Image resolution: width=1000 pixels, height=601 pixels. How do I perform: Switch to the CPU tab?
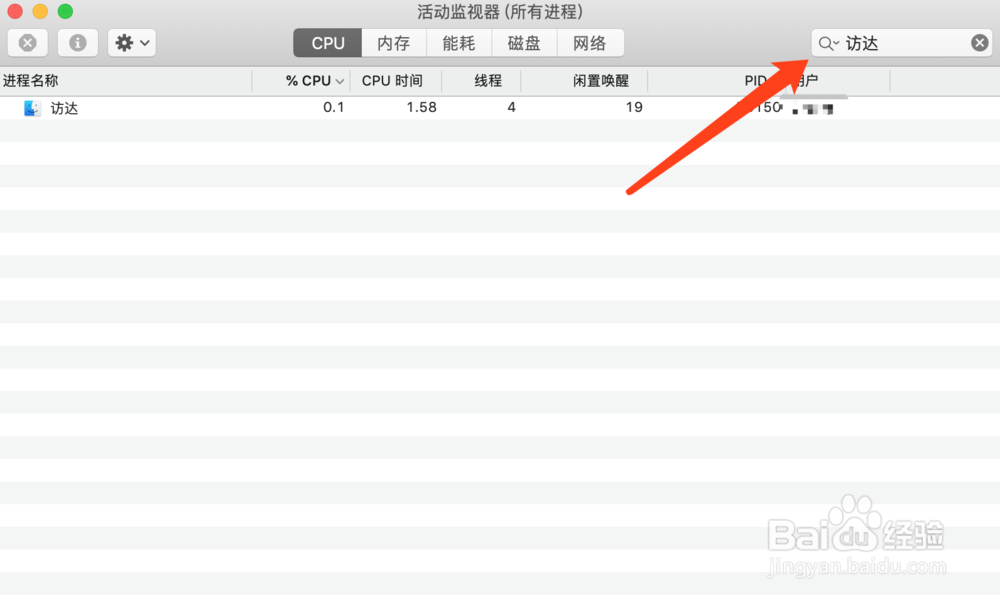pos(328,43)
